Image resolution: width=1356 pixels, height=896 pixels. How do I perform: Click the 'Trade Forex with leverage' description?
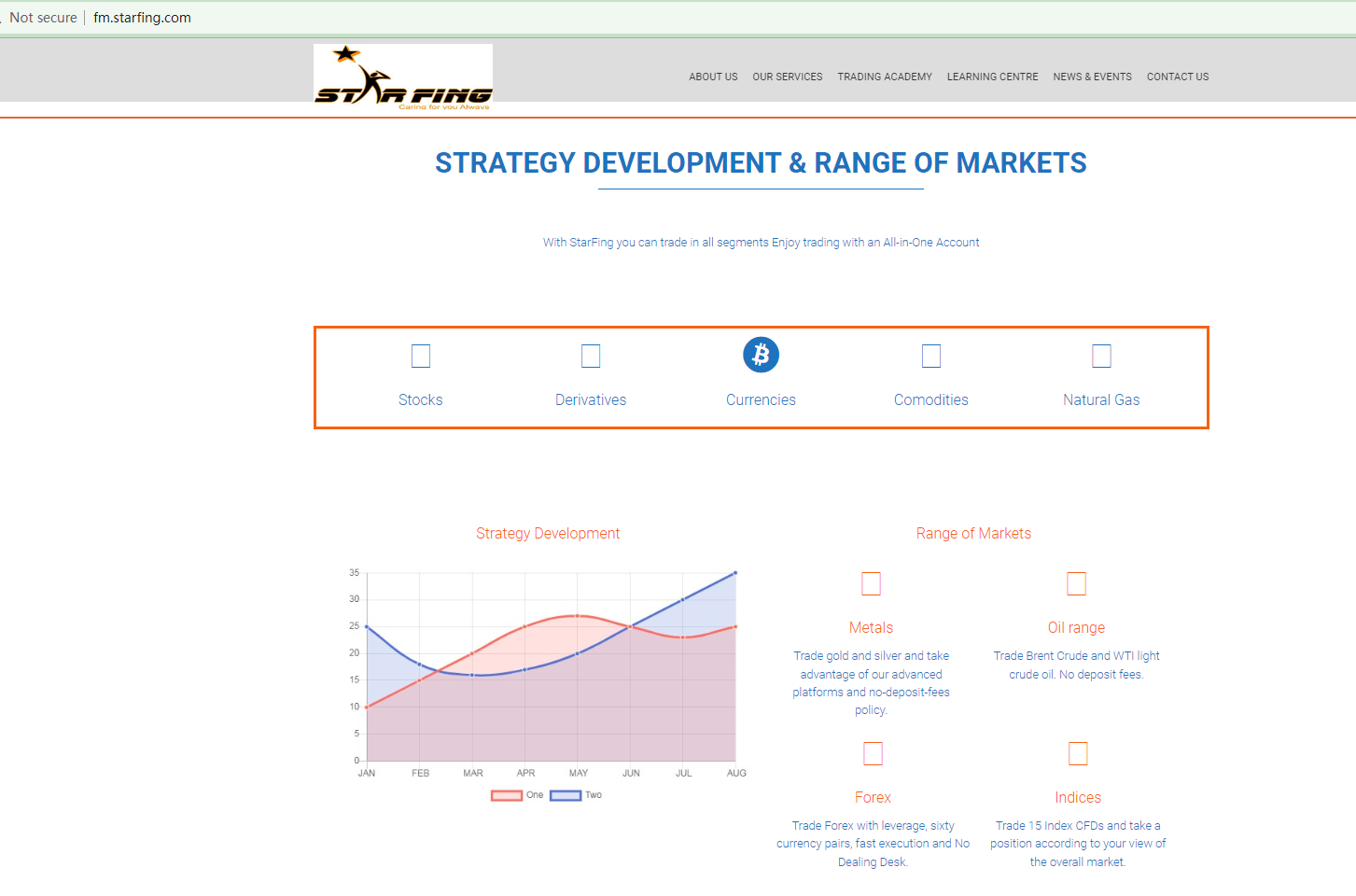click(873, 844)
